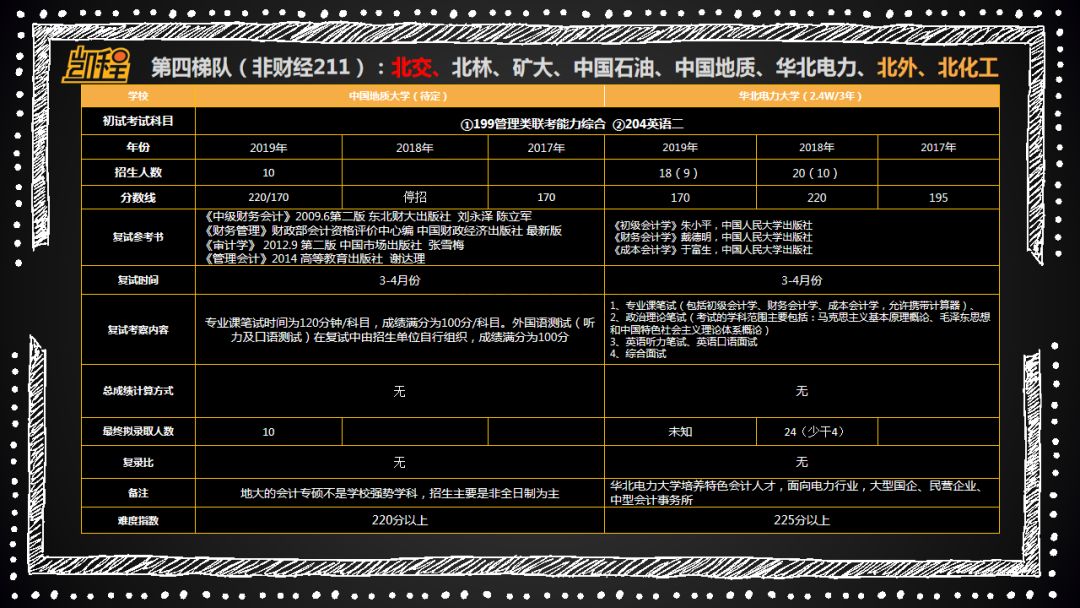Select 2017年 under 中国地质大学
This screenshot has height=608, width=1080.
[546, 147]
